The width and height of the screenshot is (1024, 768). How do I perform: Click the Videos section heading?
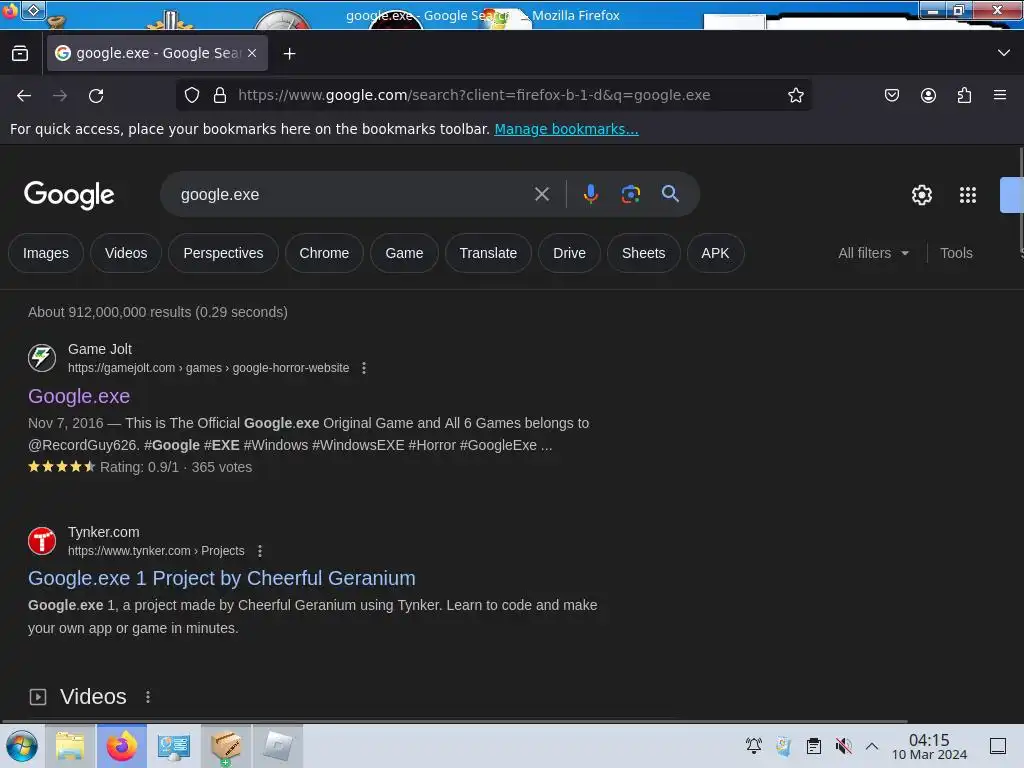tap(93, 697)
